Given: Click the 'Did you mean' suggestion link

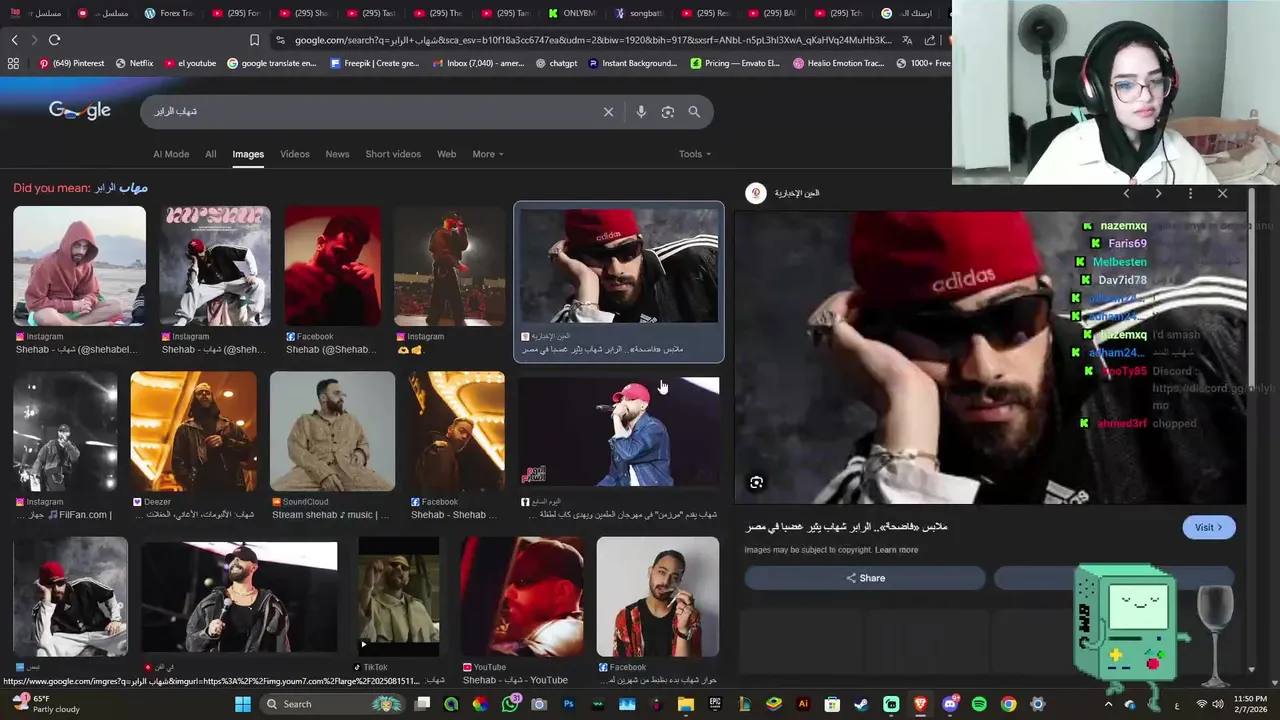Looking at the screenshot, I should (x=121, y=188).
